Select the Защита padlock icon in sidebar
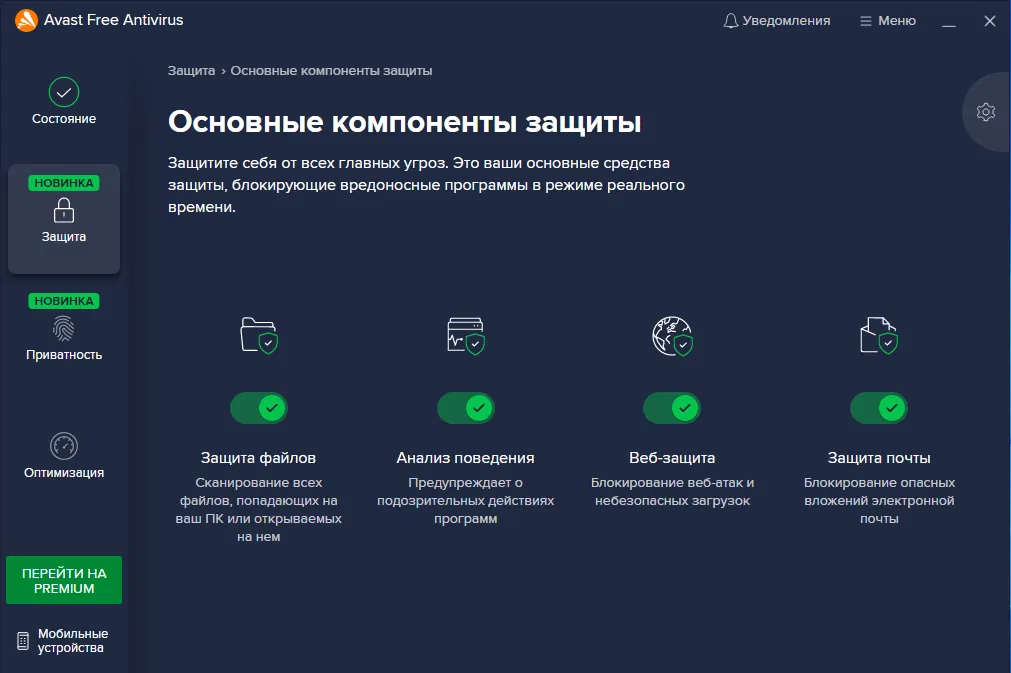This screenshot has width=1011, height=673. pos(64,210)
